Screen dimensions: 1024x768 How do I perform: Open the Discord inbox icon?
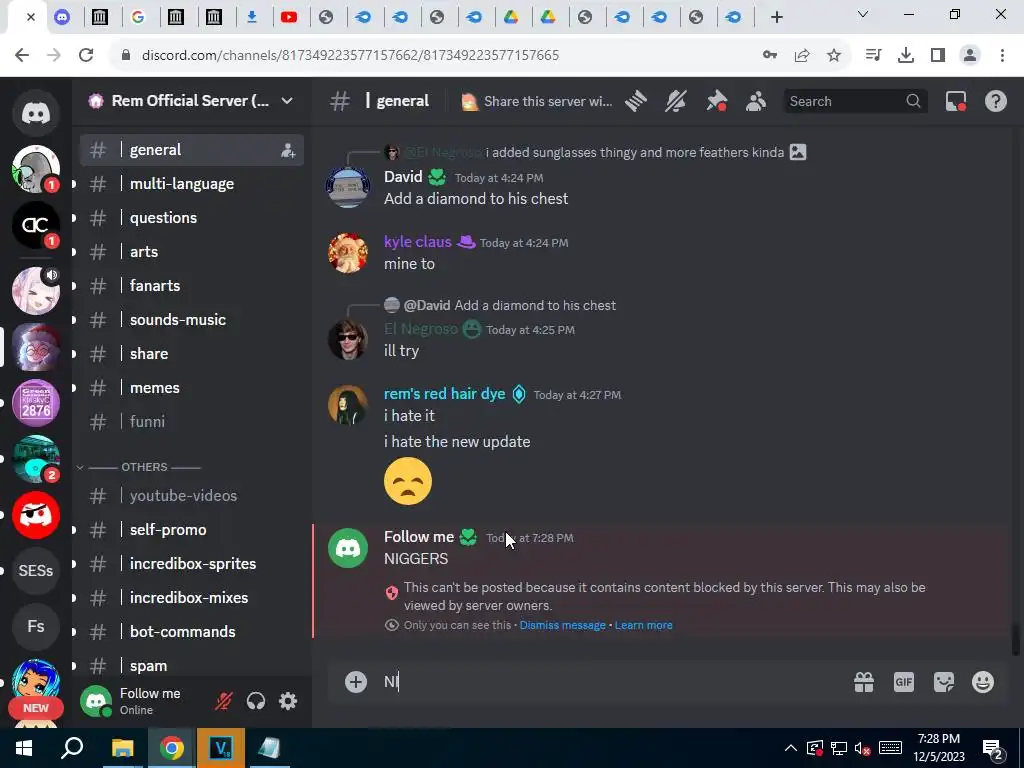[x=955, y=101]
